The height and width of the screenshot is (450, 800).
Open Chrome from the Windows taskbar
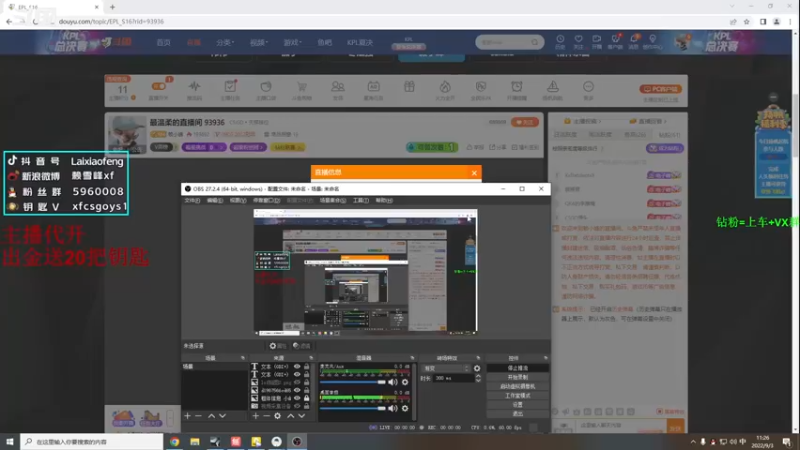(x=174, y=441)
